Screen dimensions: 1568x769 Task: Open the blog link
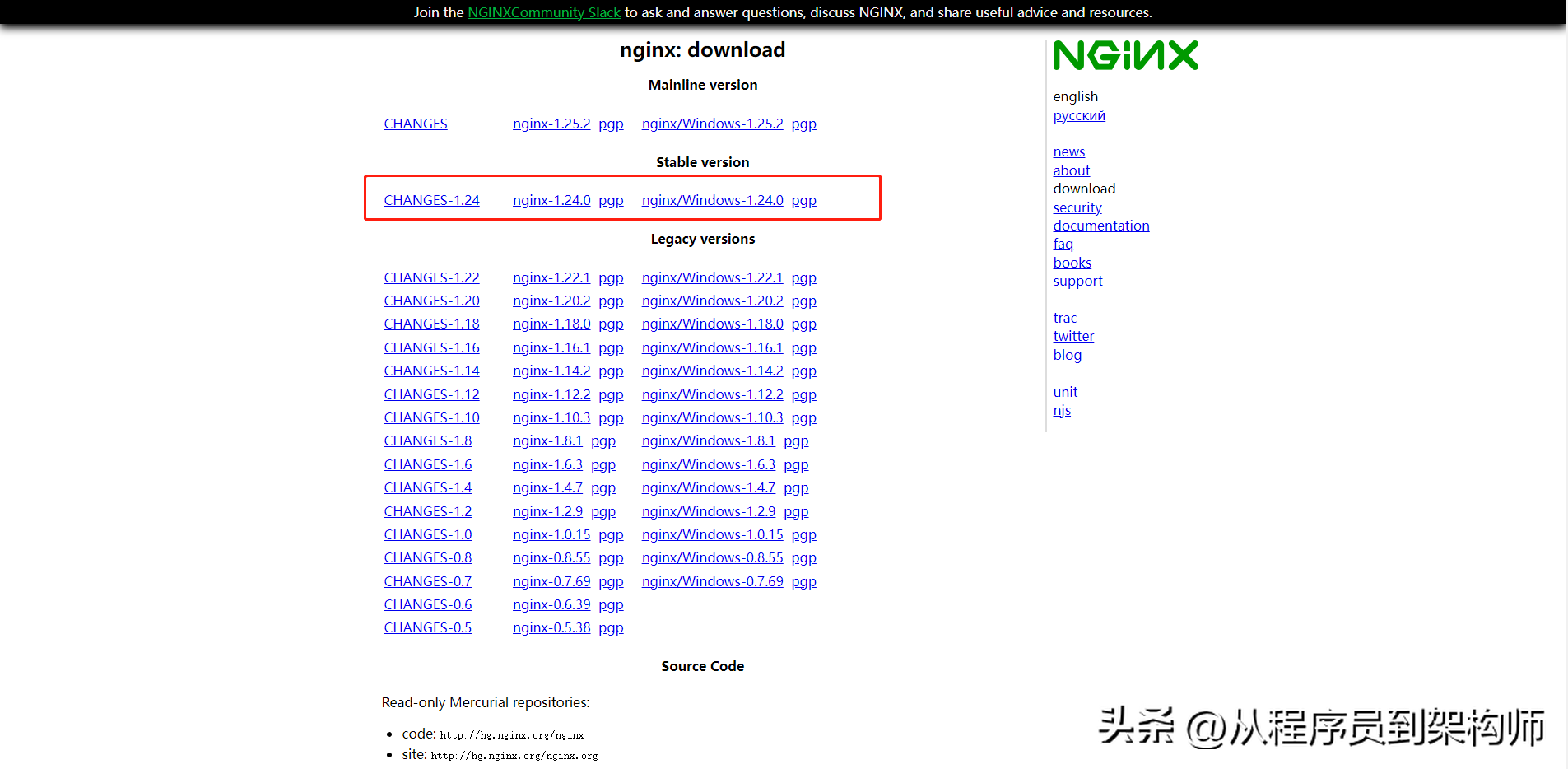coord(1068,355)
